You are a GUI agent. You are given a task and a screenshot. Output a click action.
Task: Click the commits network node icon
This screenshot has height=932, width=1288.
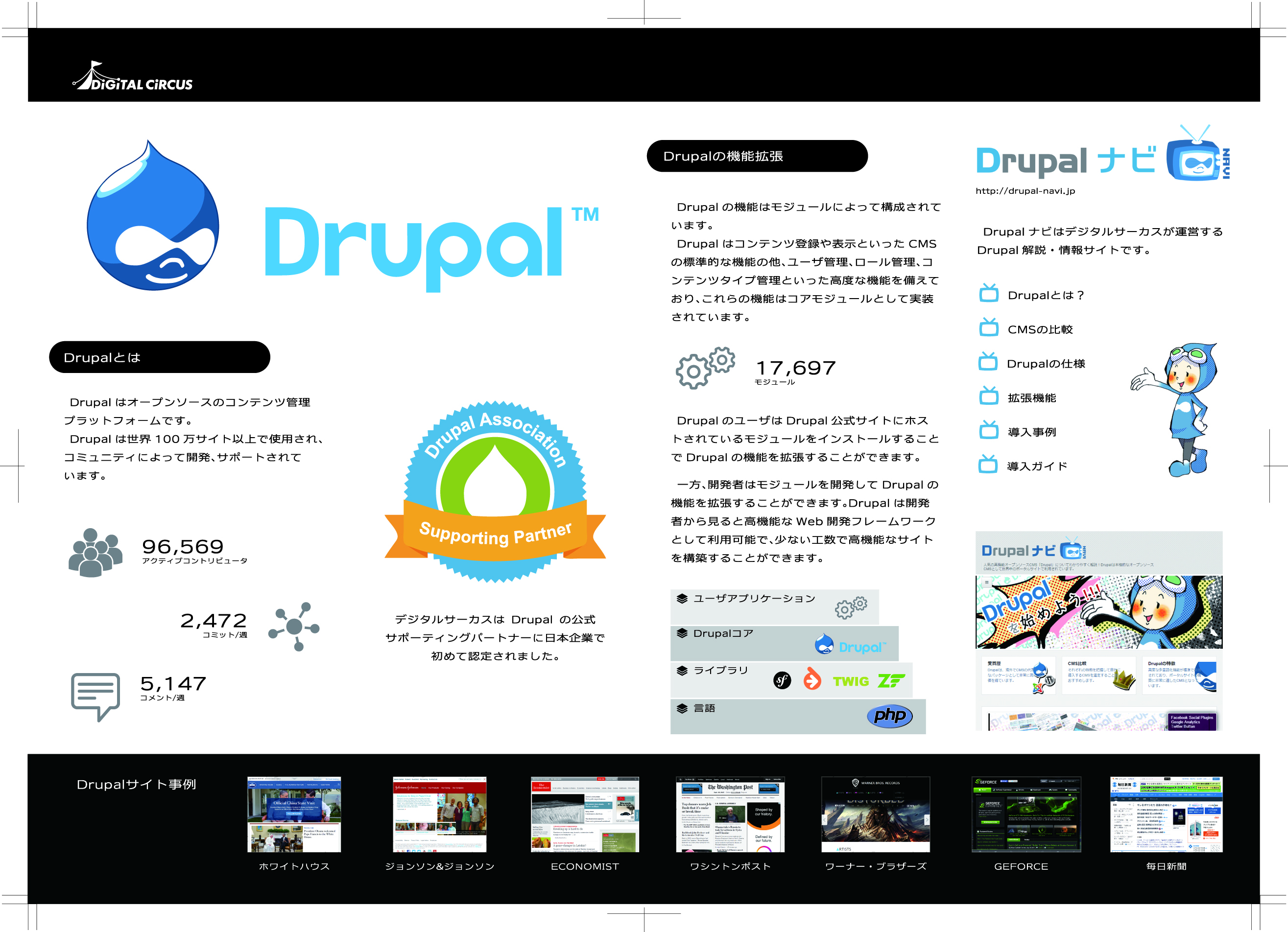(294, 627)
